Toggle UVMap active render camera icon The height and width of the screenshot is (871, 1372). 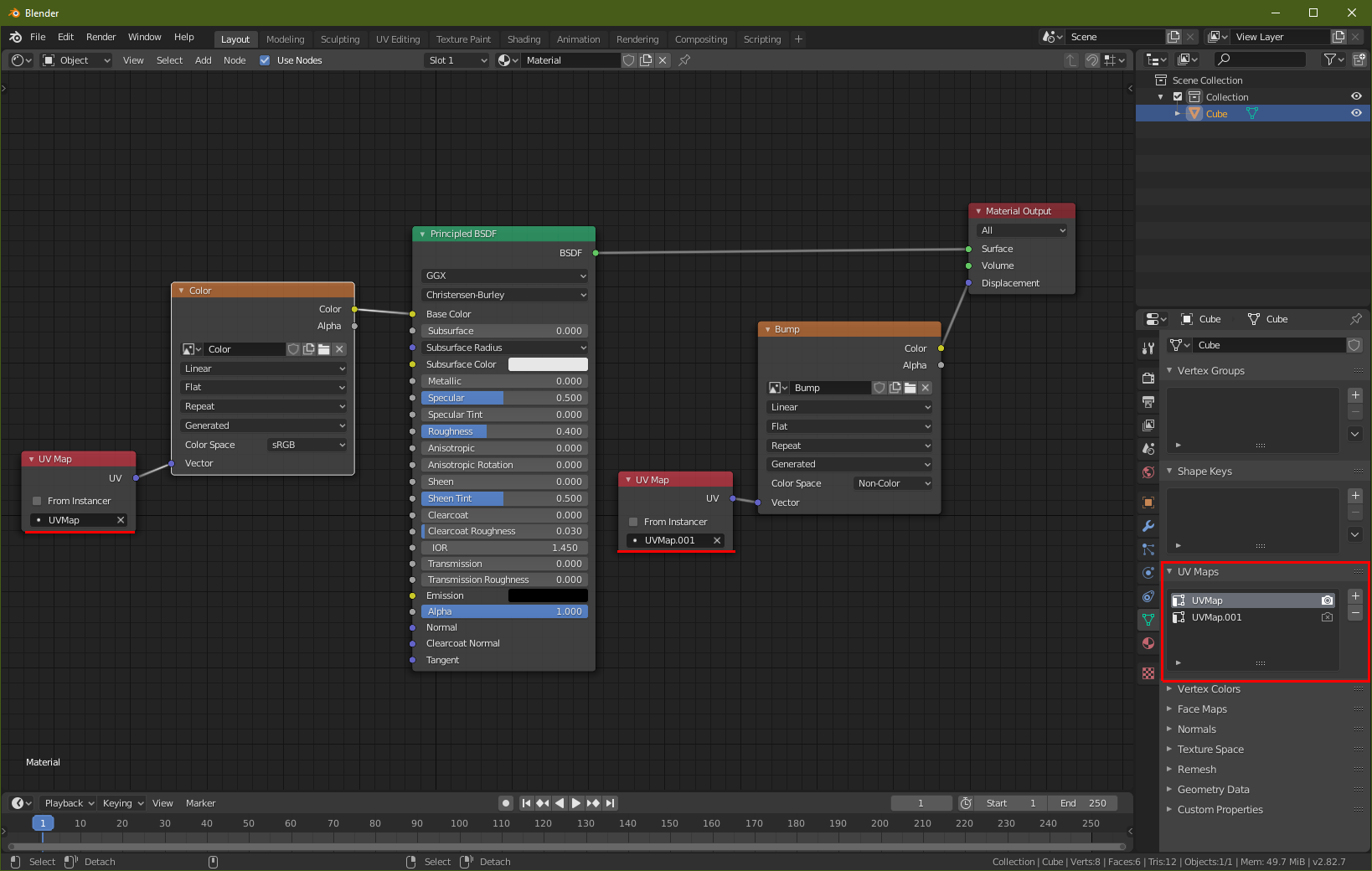pyautogui.click(x=1327, y=600)
